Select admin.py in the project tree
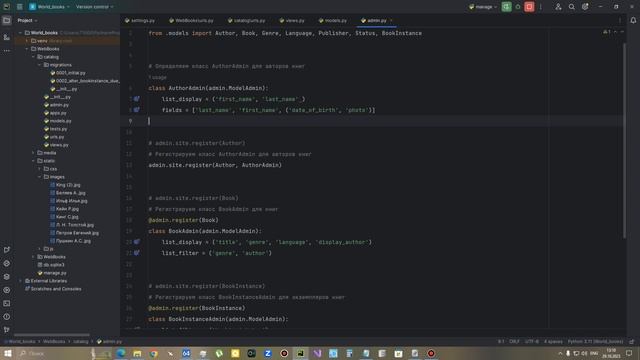This screenshot has width=640, height=360. coord(56,105)
